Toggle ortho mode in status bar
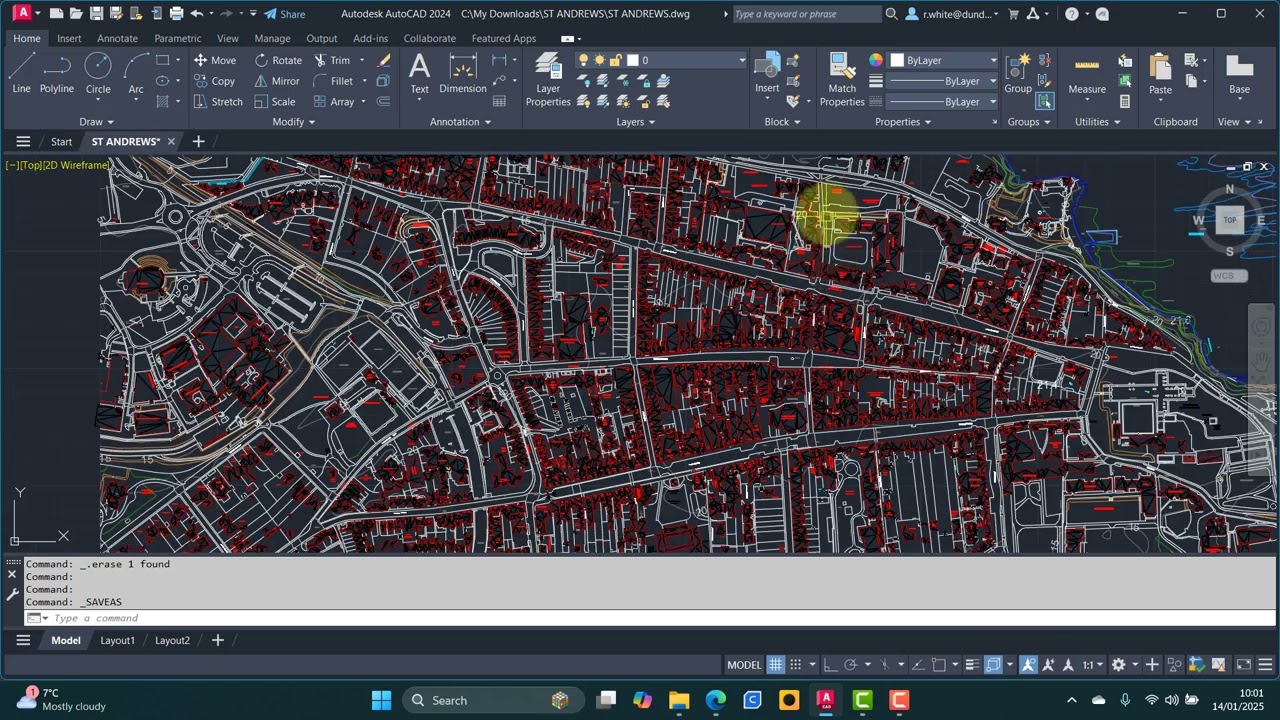The image size is (1280, 720). click(x=831, y=665)
